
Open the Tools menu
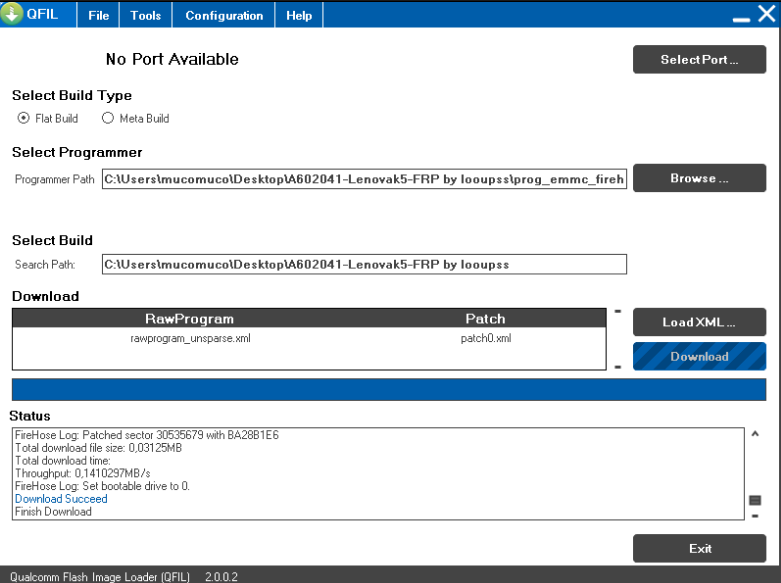coord(145,15)
